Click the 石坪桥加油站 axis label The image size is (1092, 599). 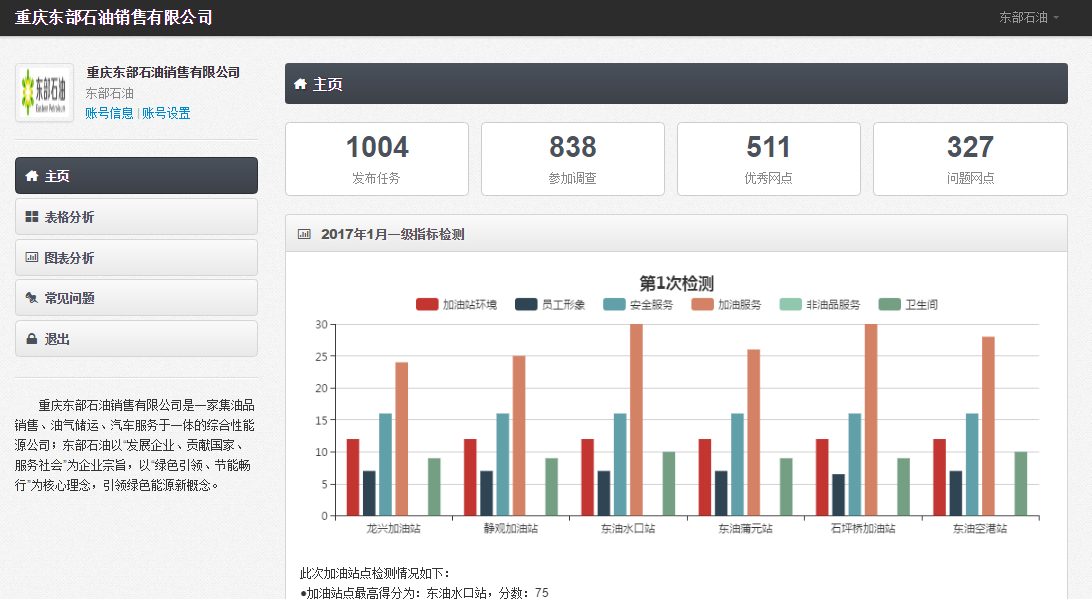863,529
